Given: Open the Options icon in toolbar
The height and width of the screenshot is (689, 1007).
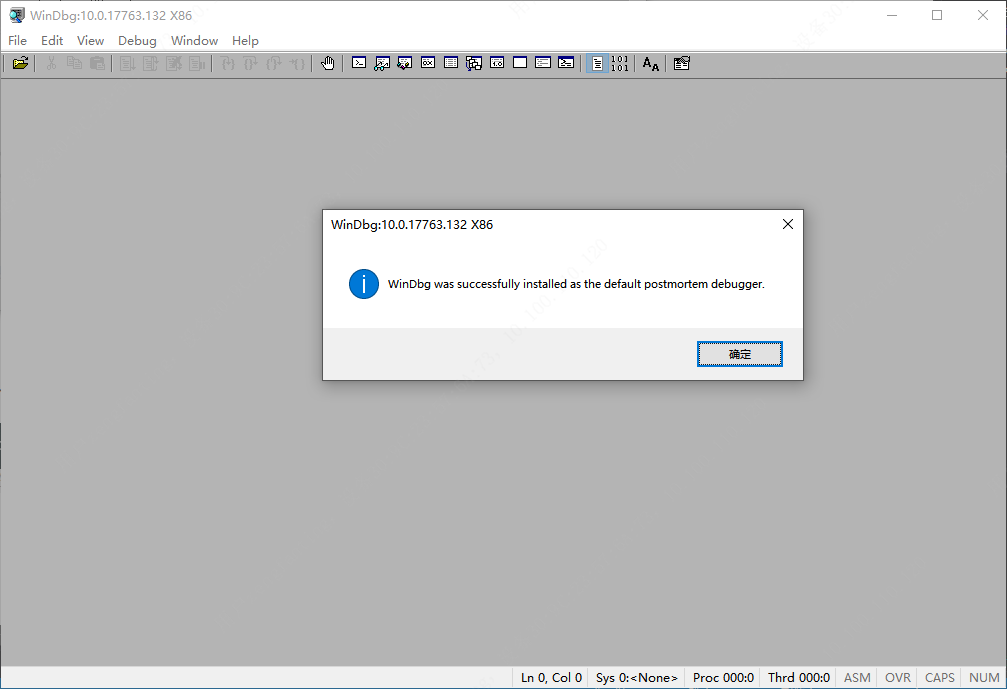Looking at the screenshot, I should tap(682, 63).
